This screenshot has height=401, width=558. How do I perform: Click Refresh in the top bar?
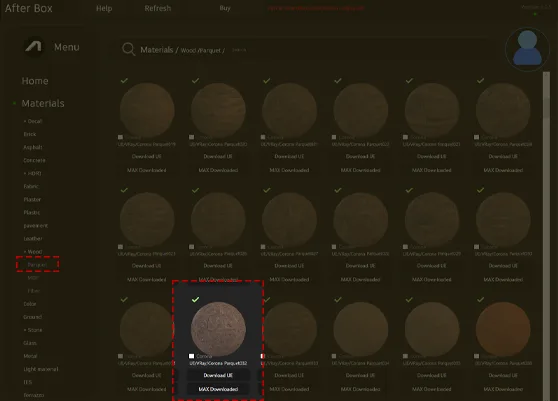pyautogui.click(x=158, y=8)
